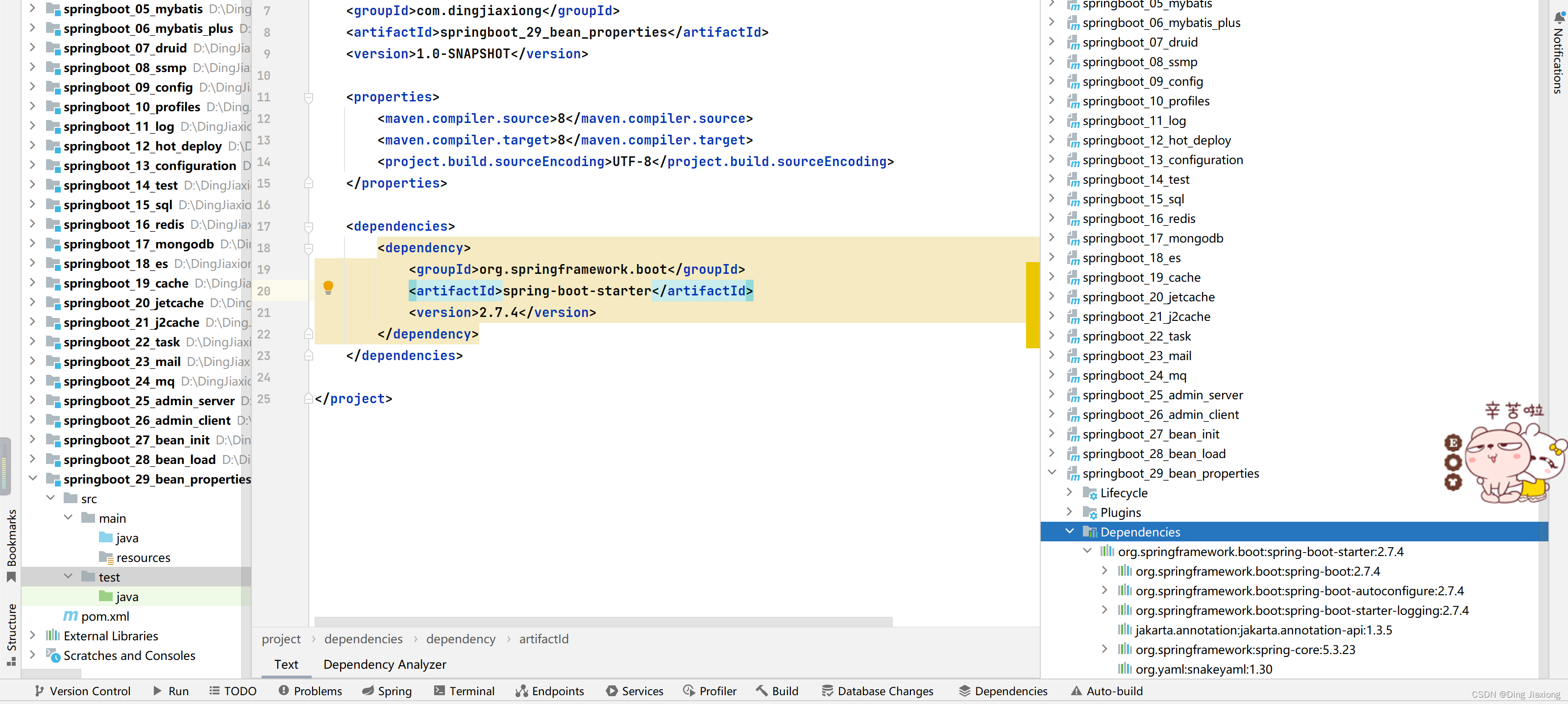Open Database Changes tool window
Screen dimensions: 1568x704
click(877, 691)
